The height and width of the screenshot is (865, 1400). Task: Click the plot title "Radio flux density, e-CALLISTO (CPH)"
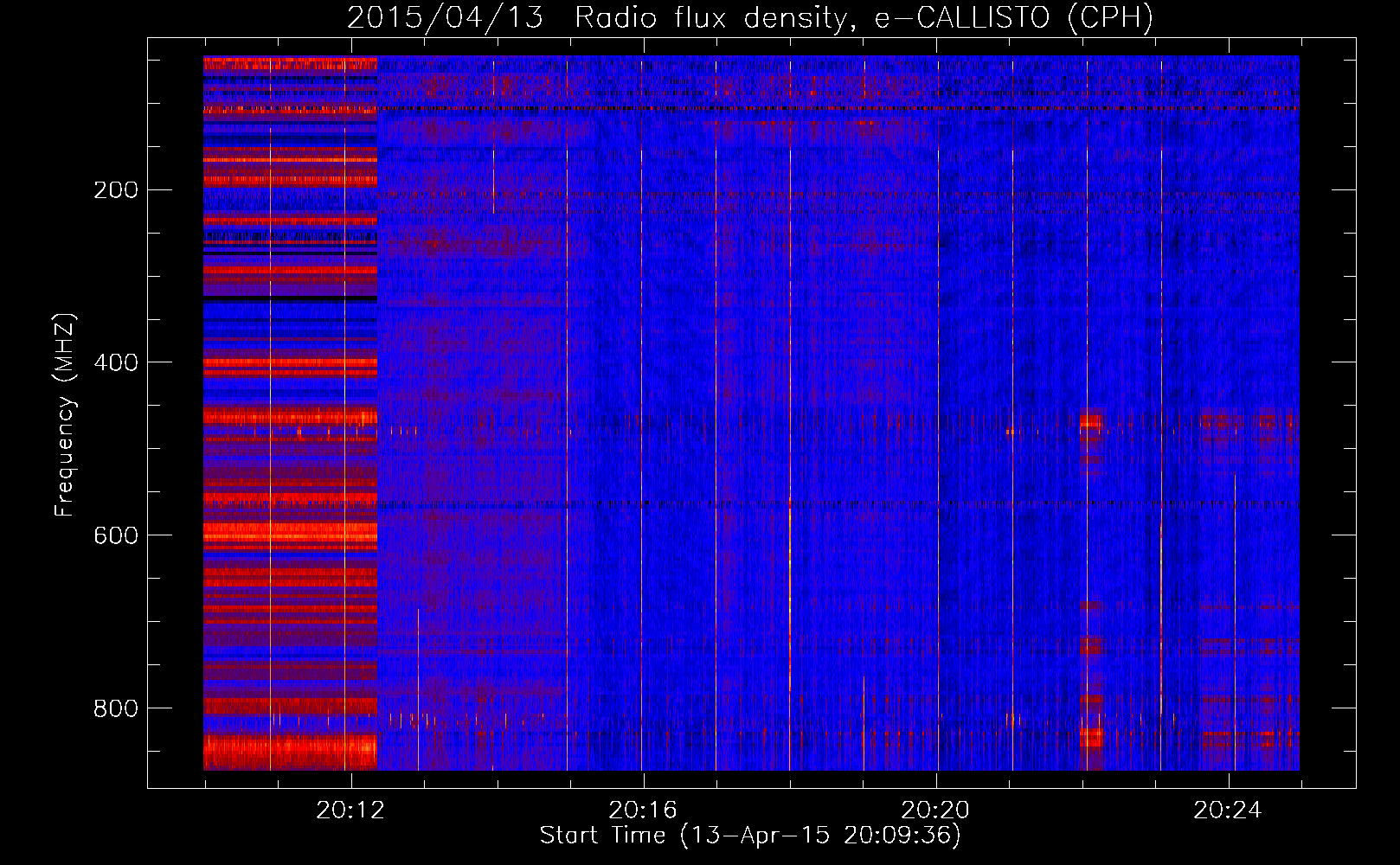(864, 18)
